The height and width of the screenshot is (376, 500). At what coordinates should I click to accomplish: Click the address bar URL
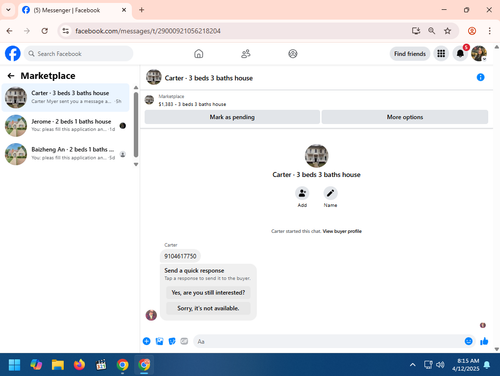(148, 31)
